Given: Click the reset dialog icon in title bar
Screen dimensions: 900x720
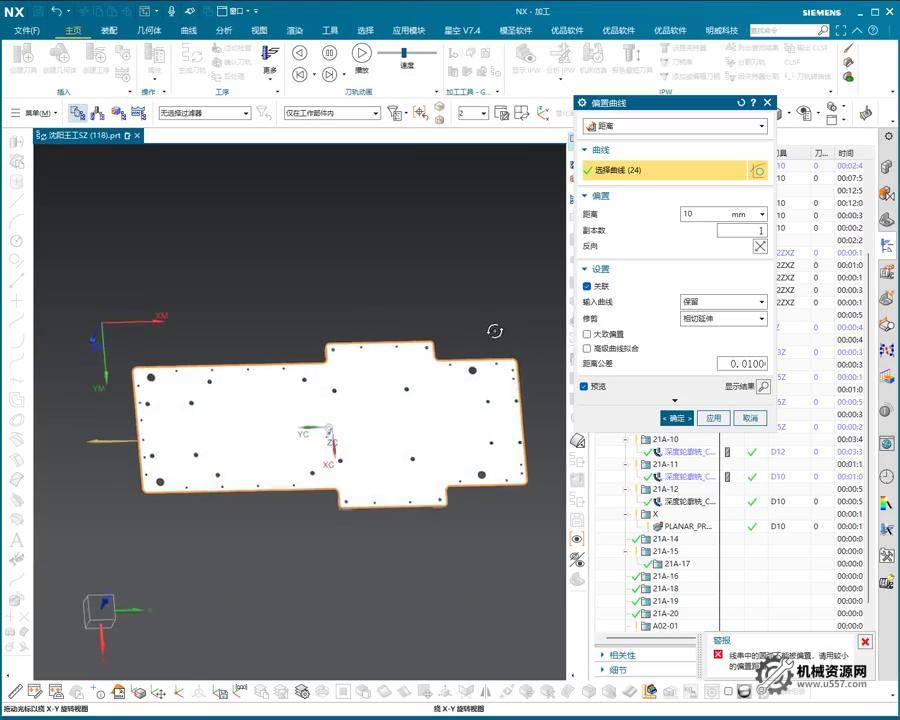Looking at the screenshot, I should click(x=741, y=103).
